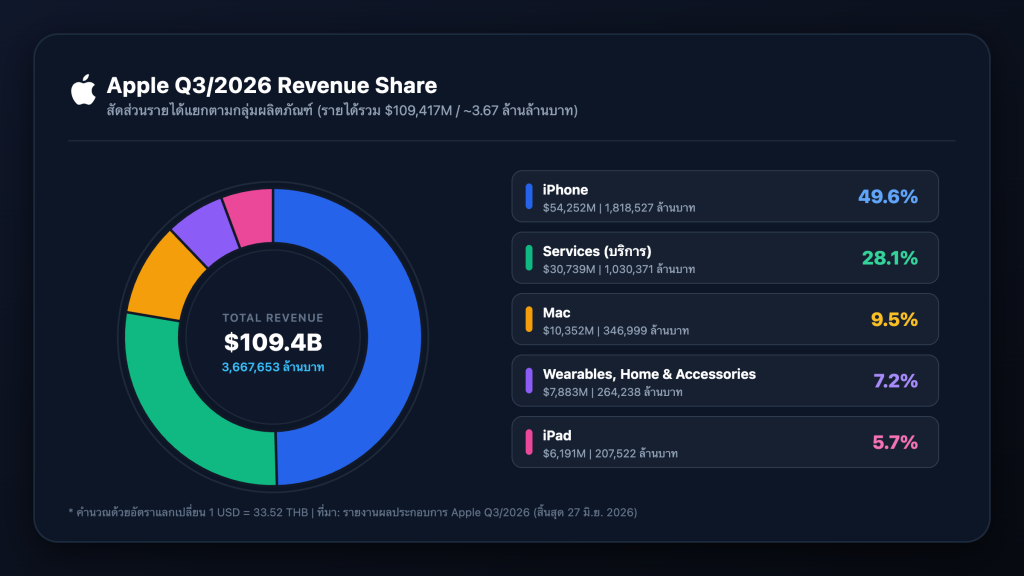Screen dimensions: 1024x576
Task: Click the 'Services (บริการ)' legend label
Action: coord(597,251)
